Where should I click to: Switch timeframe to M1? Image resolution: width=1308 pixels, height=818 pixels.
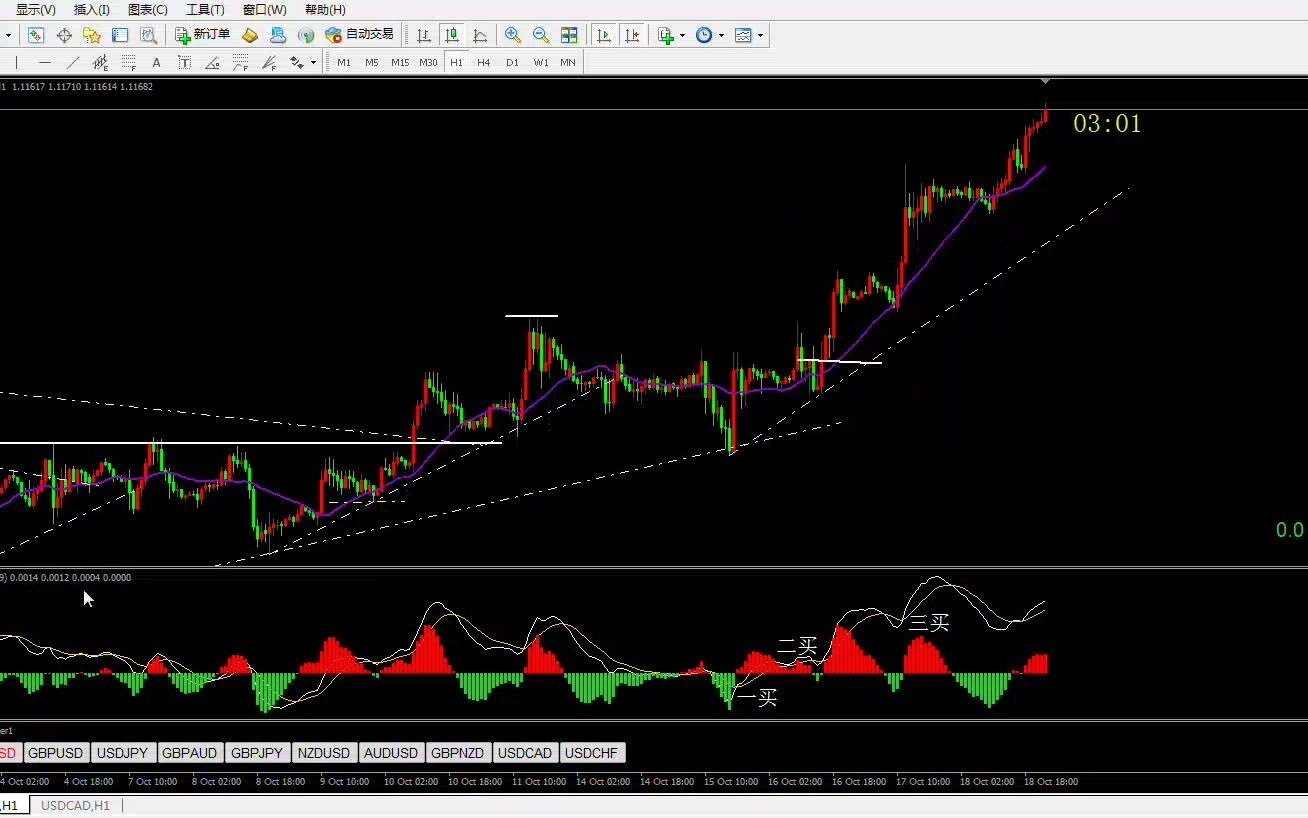(x=344, y=63)
